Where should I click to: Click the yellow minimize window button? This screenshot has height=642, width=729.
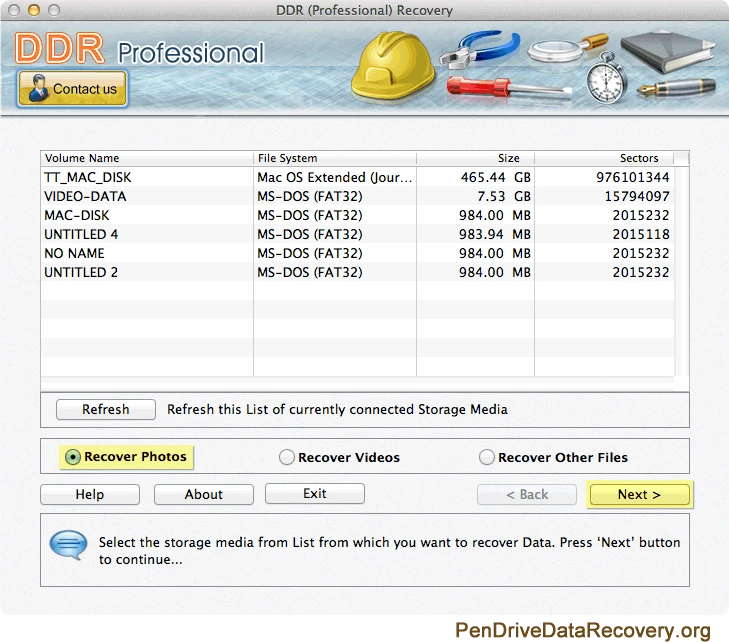pyautogui.click(x=33, y=10)
